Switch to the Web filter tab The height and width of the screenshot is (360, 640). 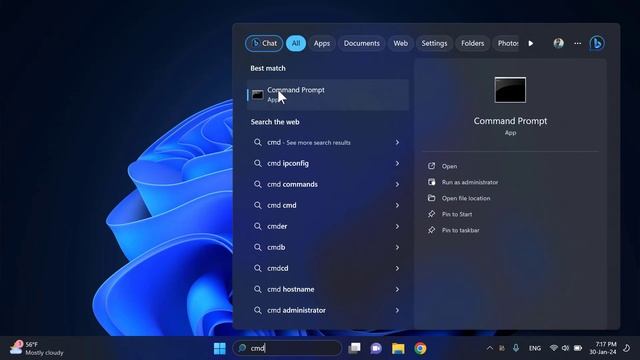coord(400,43)
